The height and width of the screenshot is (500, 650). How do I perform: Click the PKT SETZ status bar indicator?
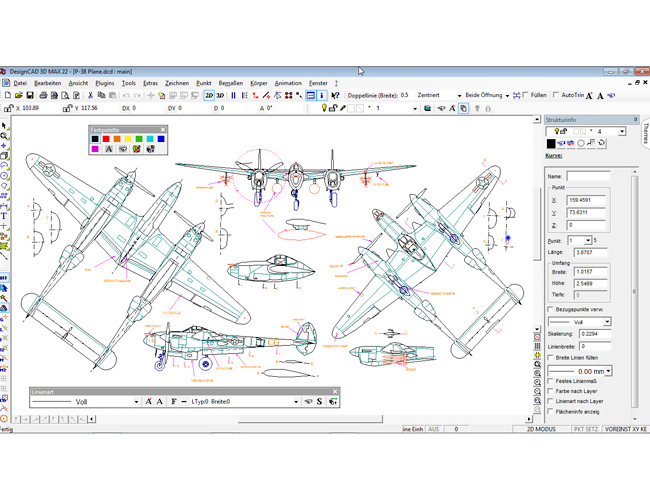586,429
